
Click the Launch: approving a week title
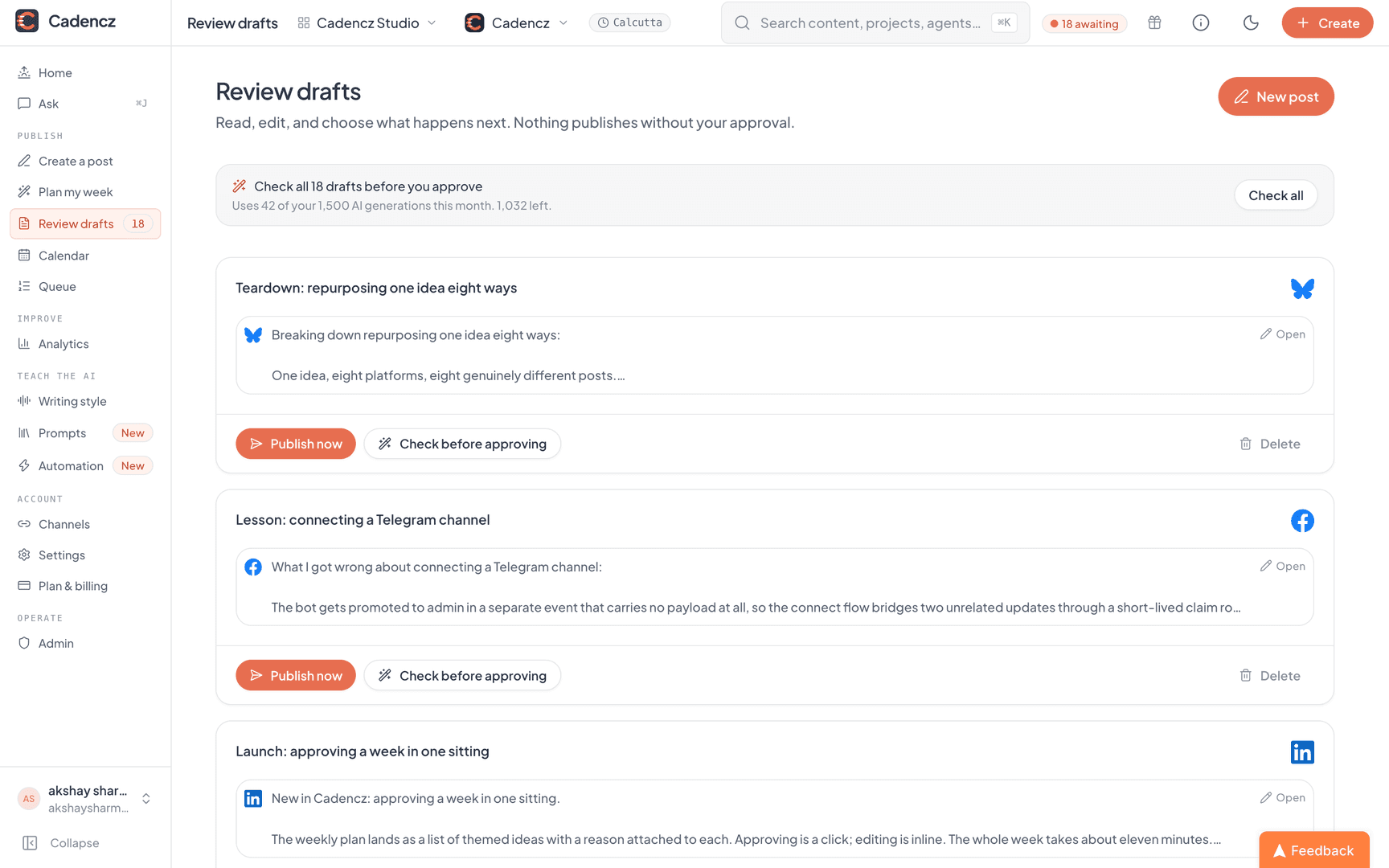click(363, 751)
